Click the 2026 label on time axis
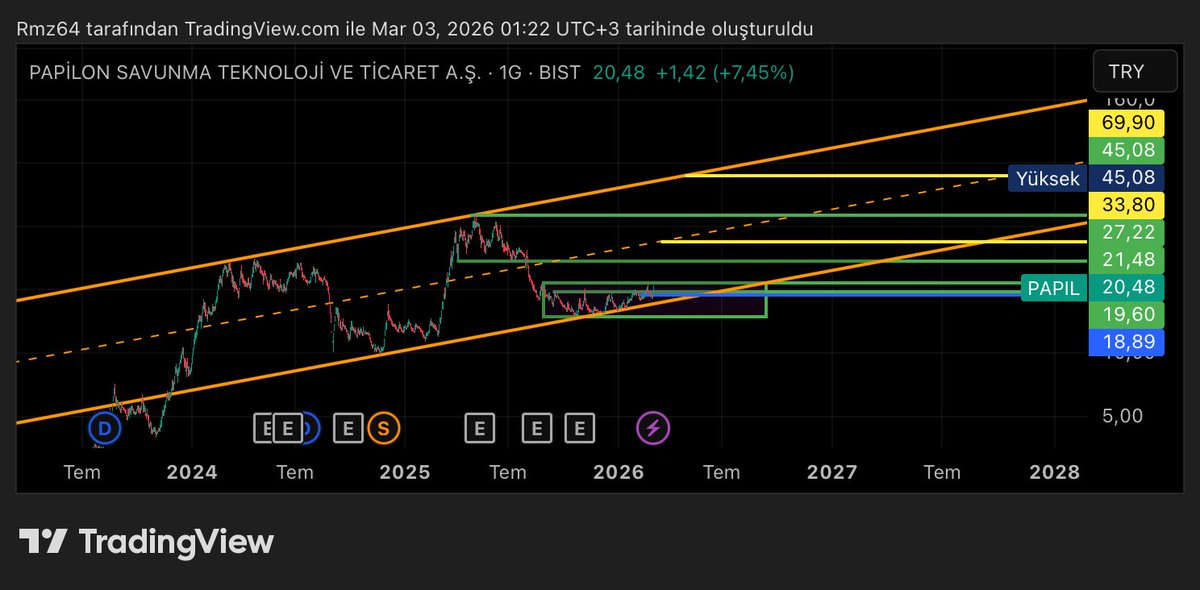Screen dimensions: 1200x590 pyautogui.click(x=618, y=472)
